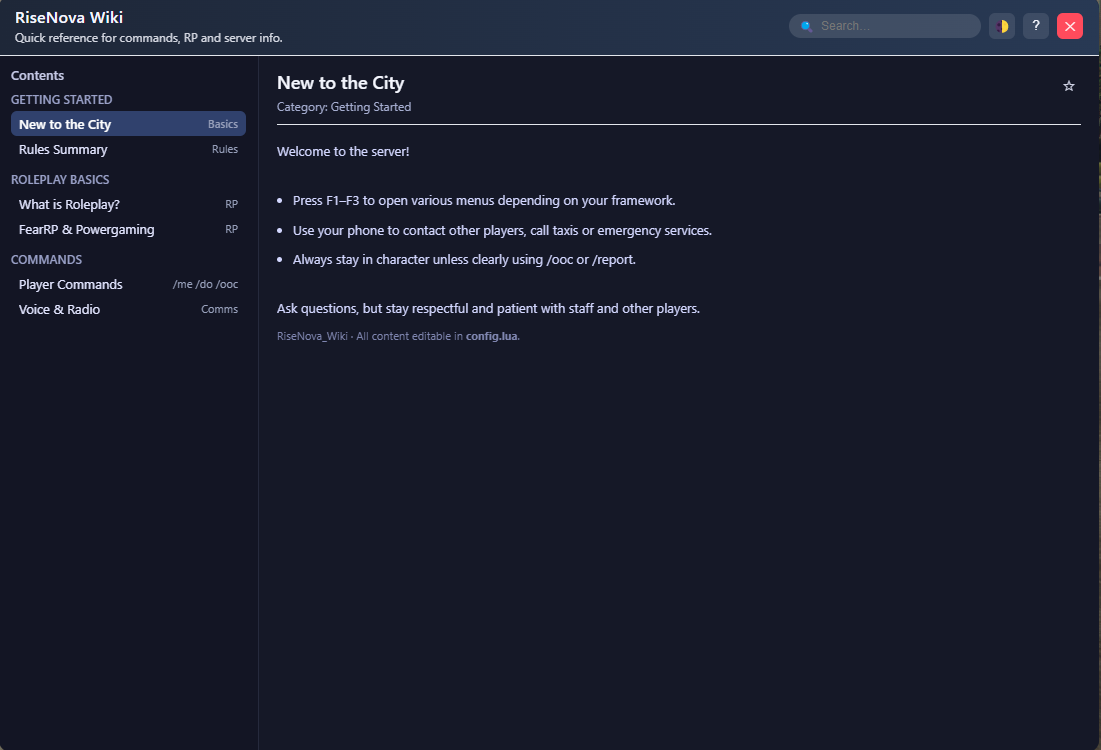Image resolution: width=1101 pixels, height=750 pixels.
Task: Click the red close button
Action: tap(1069, 25)
